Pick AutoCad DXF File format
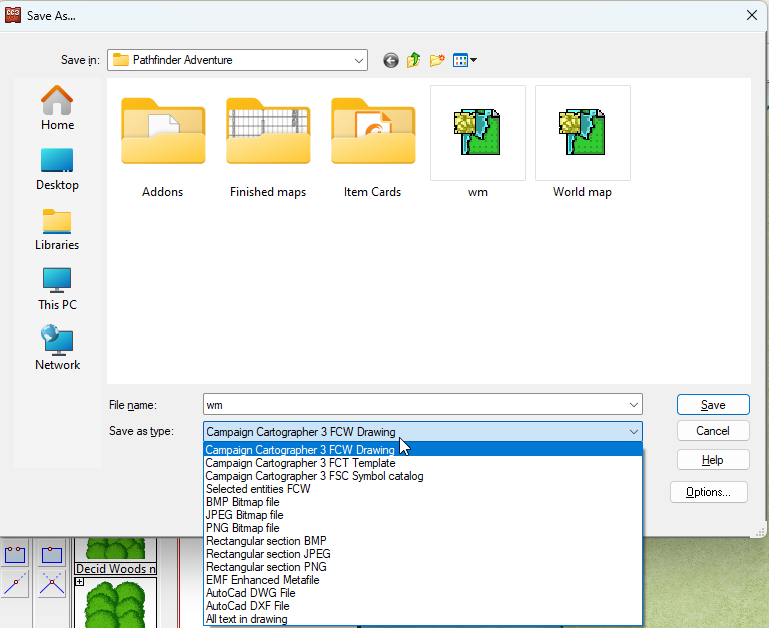The width and height of the screenshot is (769, 628). 248,606
